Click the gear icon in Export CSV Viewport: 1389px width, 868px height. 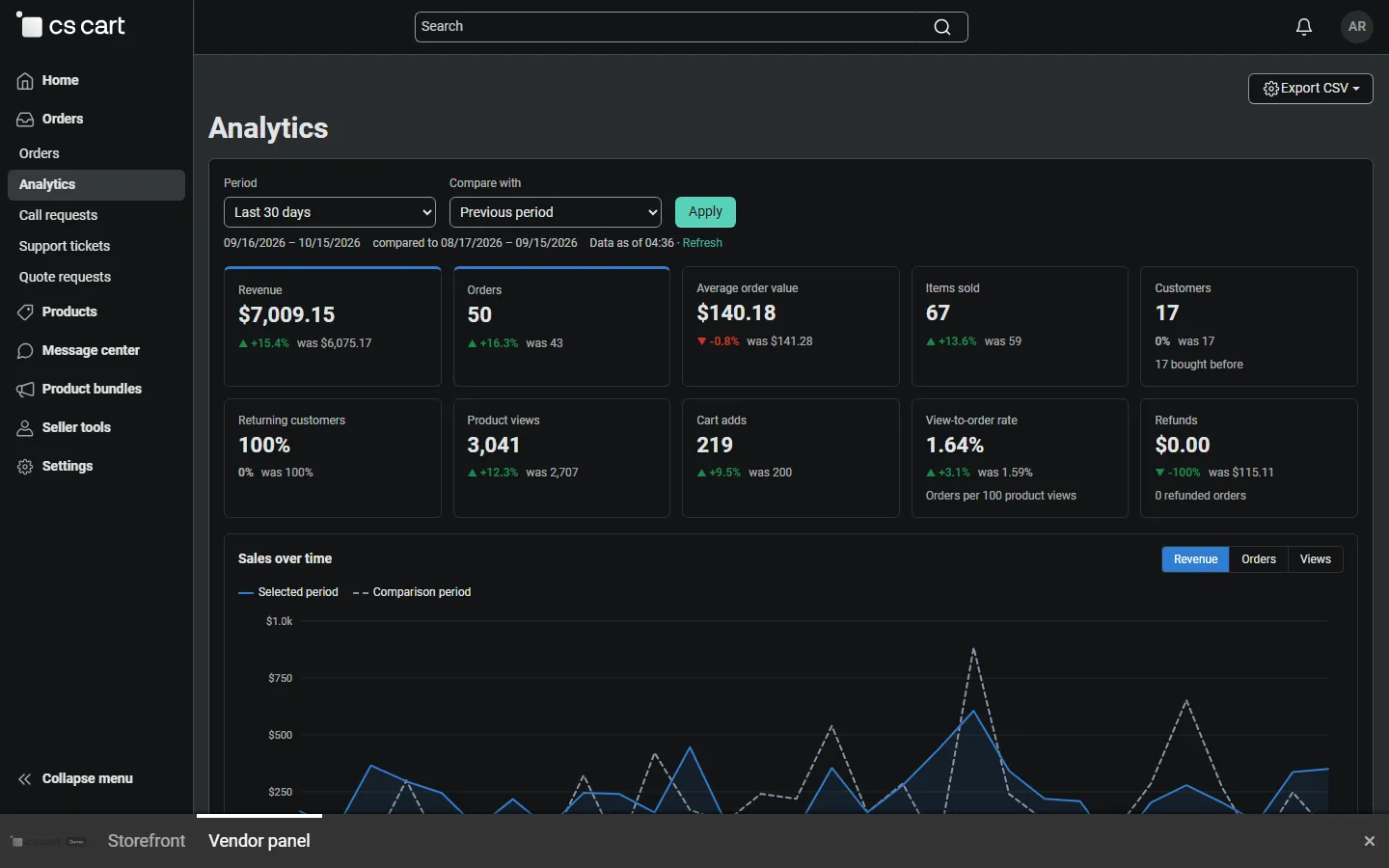click(x=1271, y=89)
